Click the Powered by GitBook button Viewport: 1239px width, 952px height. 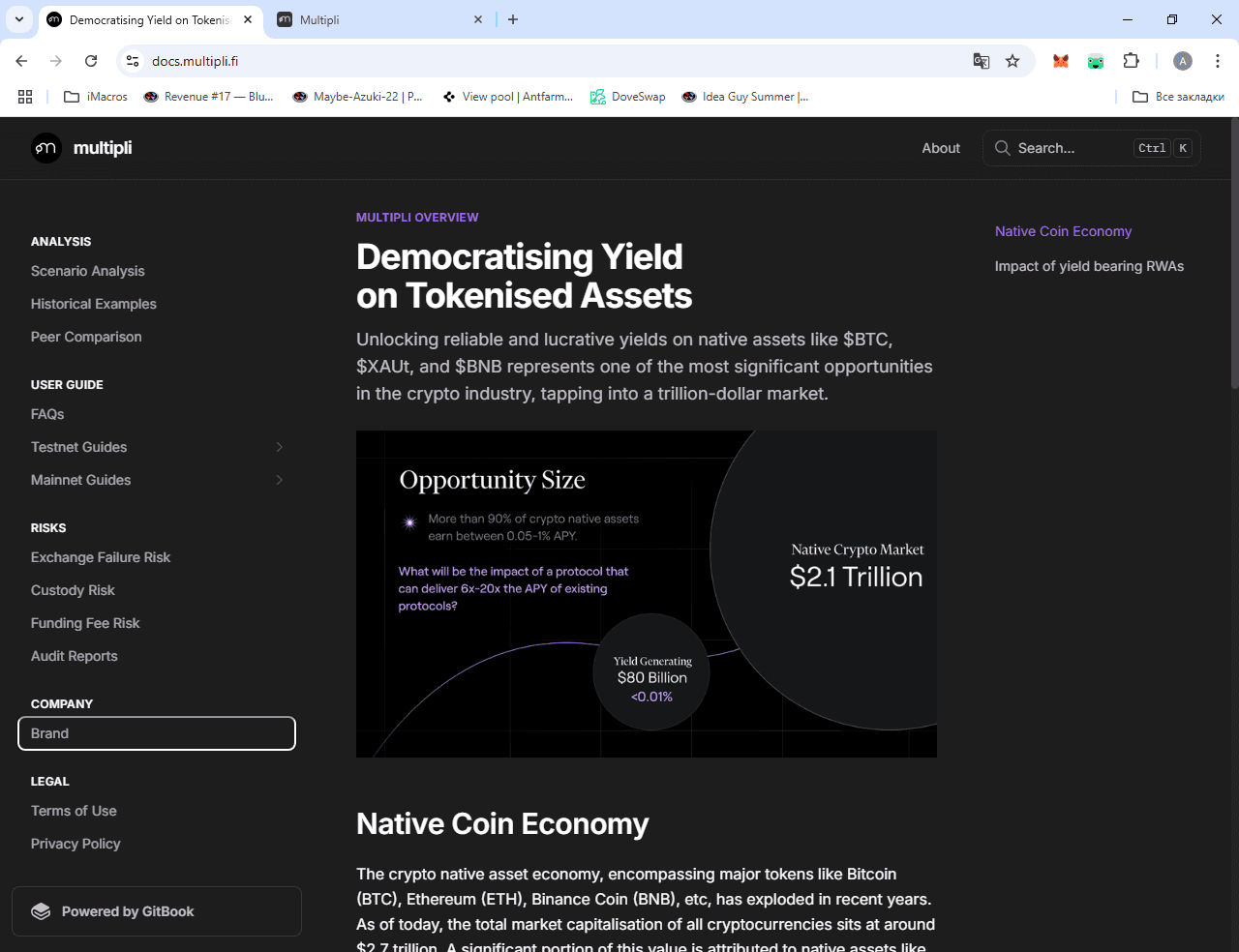[x=157, y=911]
